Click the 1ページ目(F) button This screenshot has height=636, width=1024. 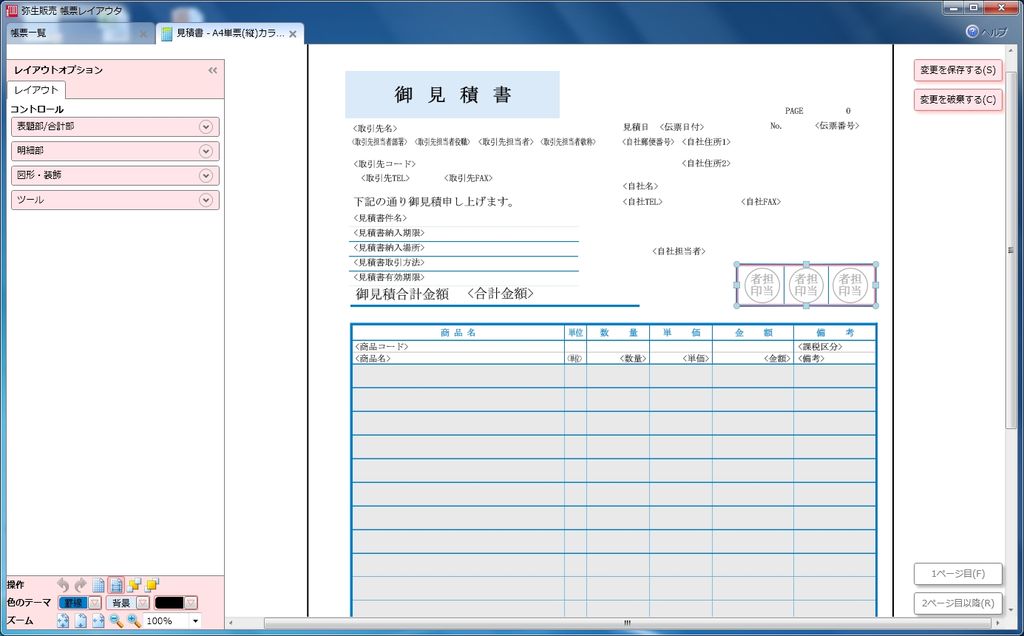click(958, 574)
